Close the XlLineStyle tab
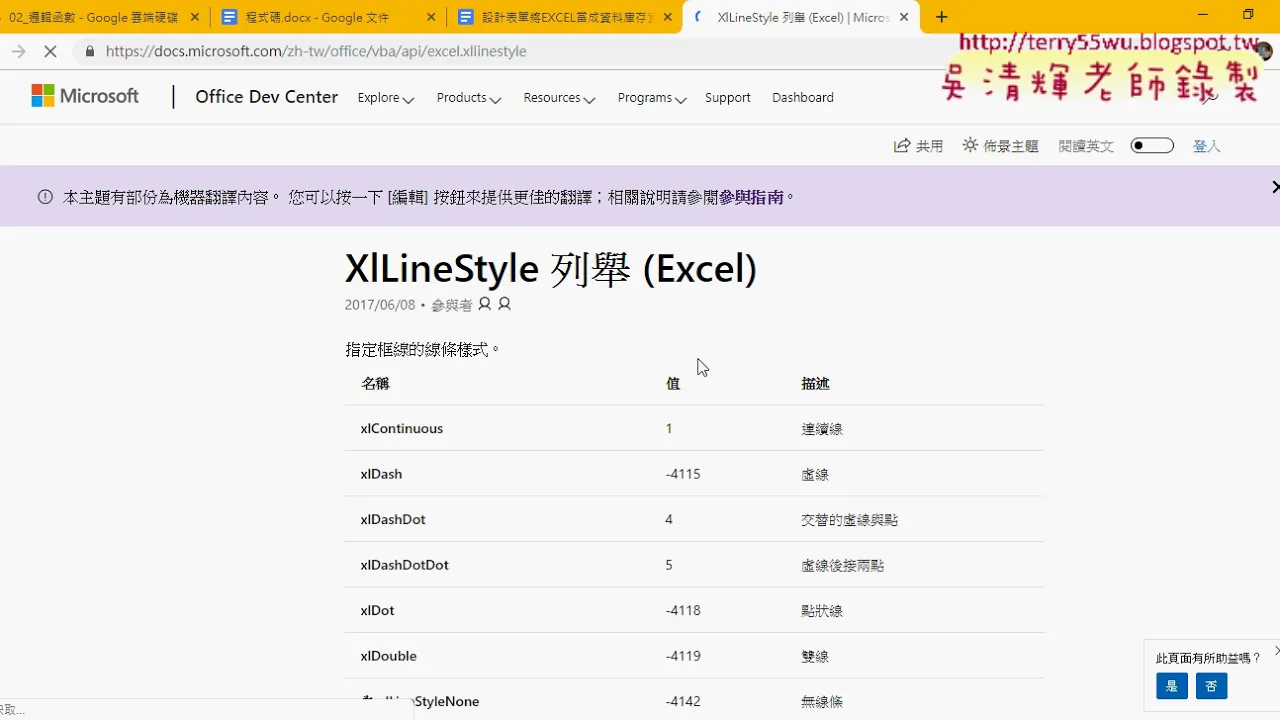The height and width of the screenshot is (720, 1280). (904, 17)
